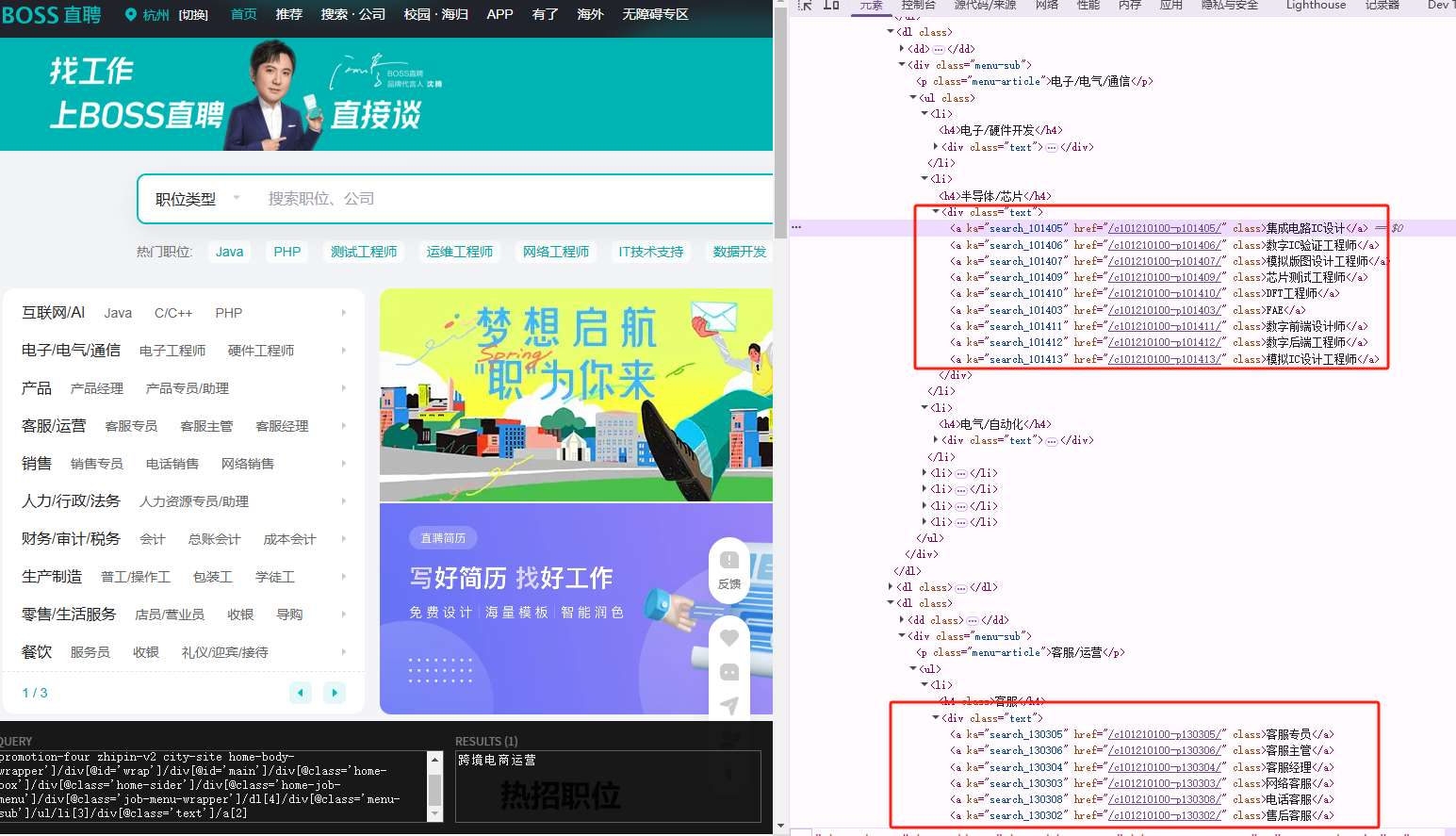Click the IT技术支持 hot job tag
1456x836 pixels.
coord(651,252)
